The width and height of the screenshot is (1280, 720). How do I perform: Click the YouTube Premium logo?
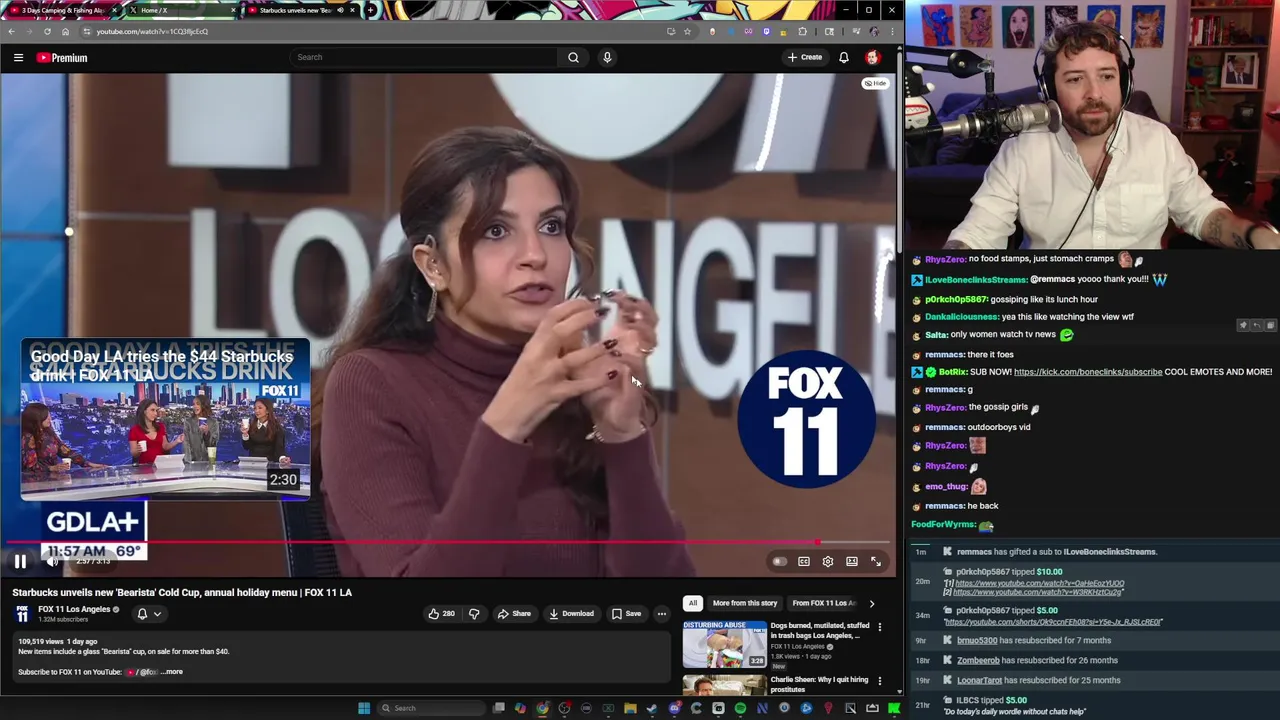click(62, 58)
